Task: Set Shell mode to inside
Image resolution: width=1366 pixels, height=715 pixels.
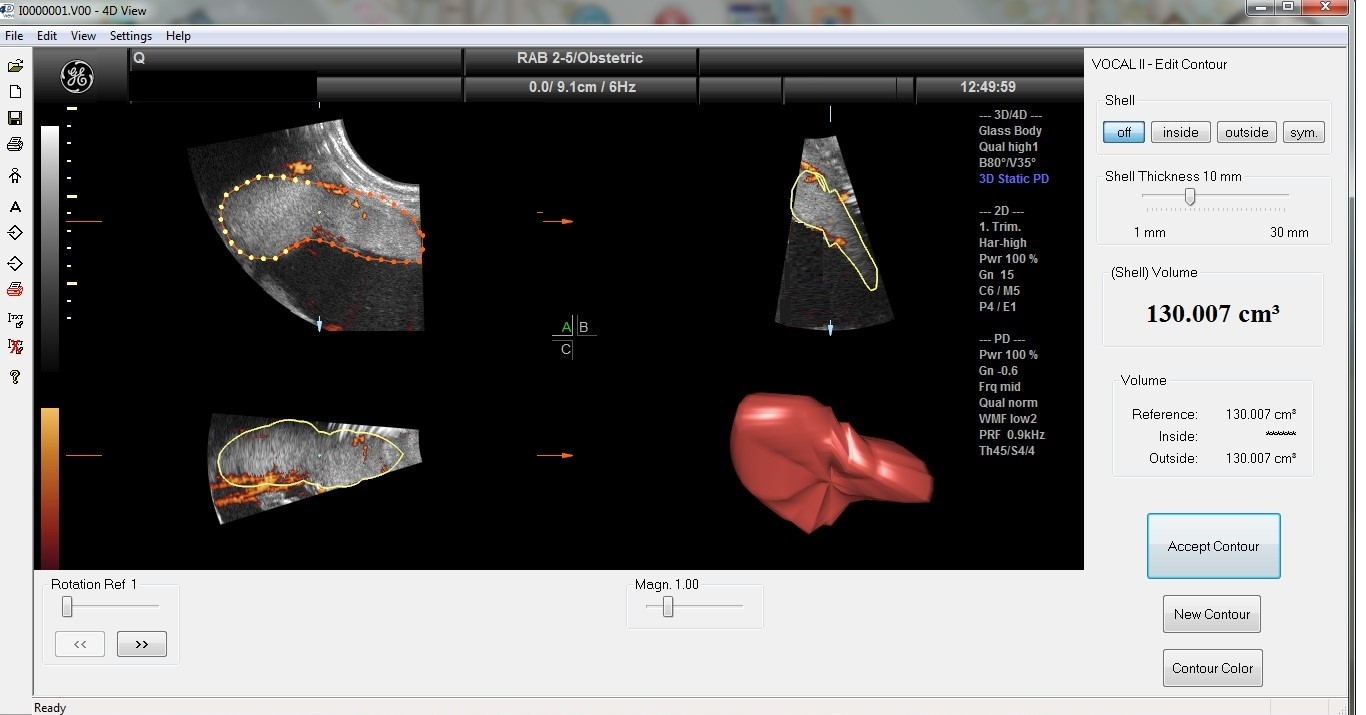Action: 1181,132
